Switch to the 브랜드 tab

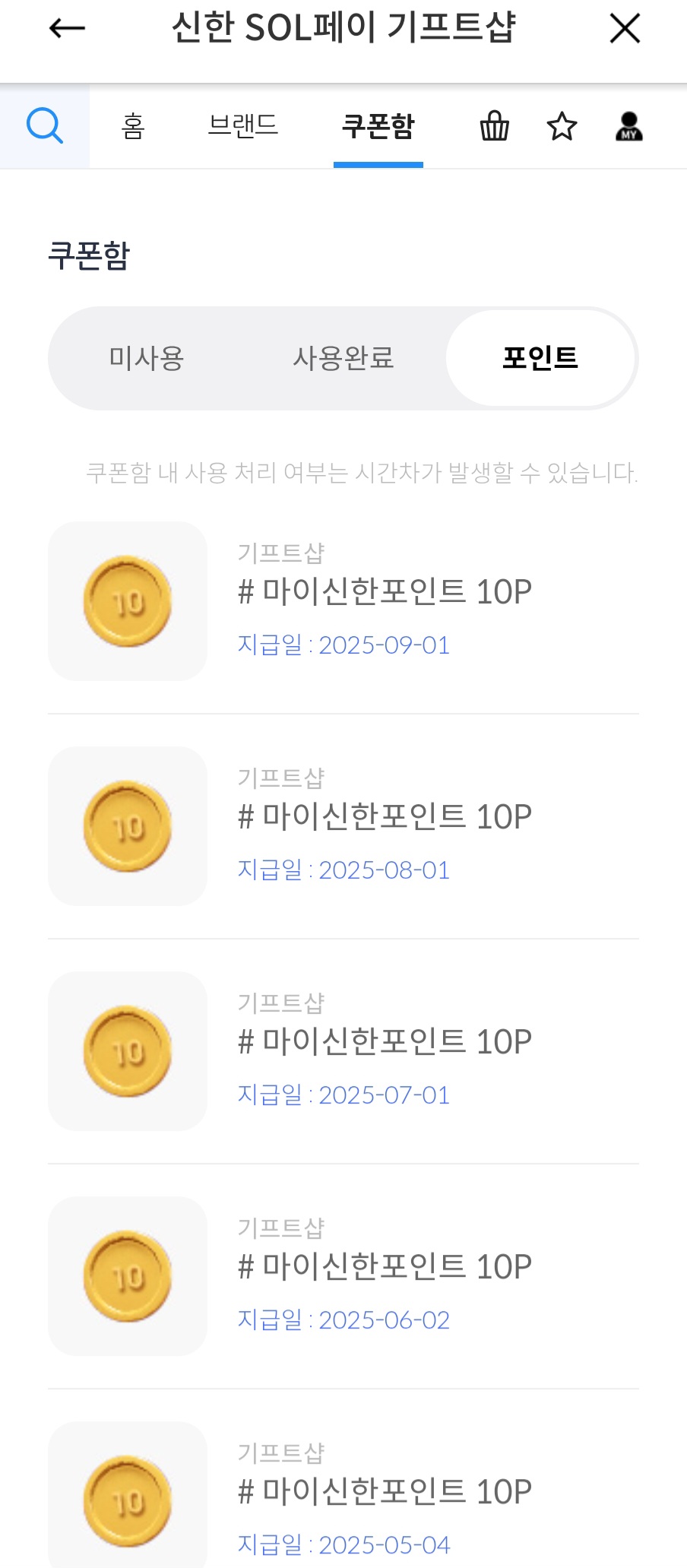pyautogui.click(x=243, y=126)
